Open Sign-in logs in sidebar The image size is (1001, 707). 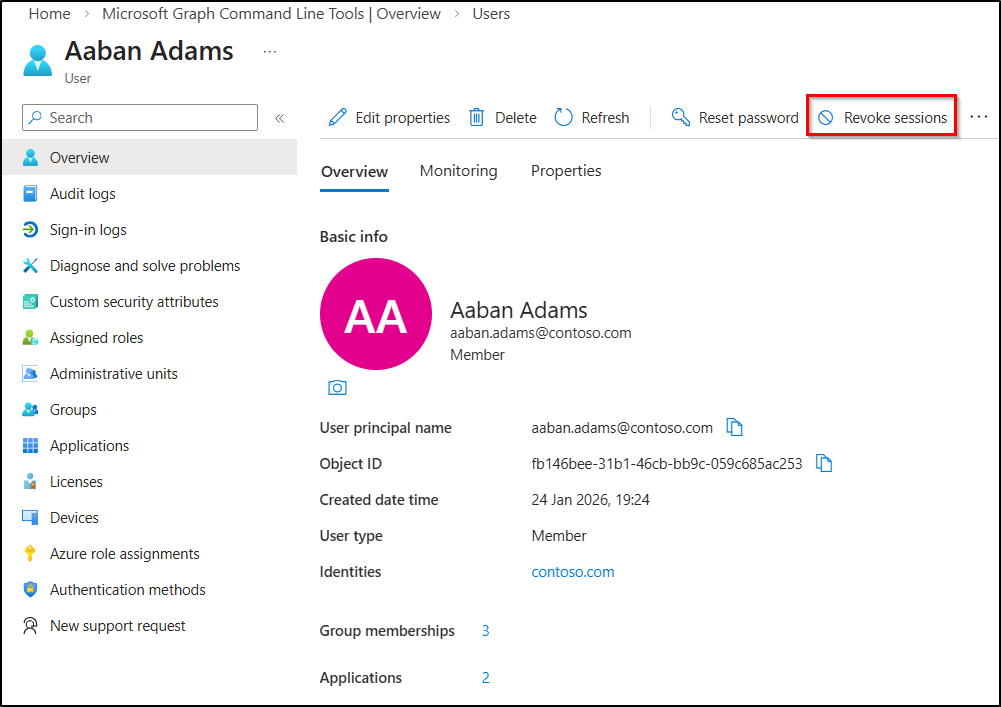88,230
